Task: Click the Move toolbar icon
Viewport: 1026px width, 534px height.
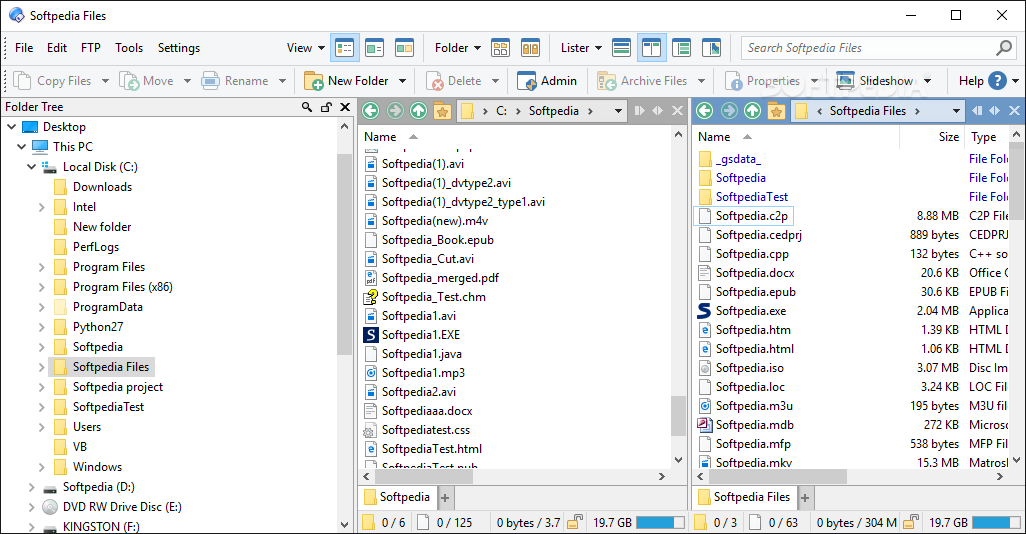Action: point(129,80)
